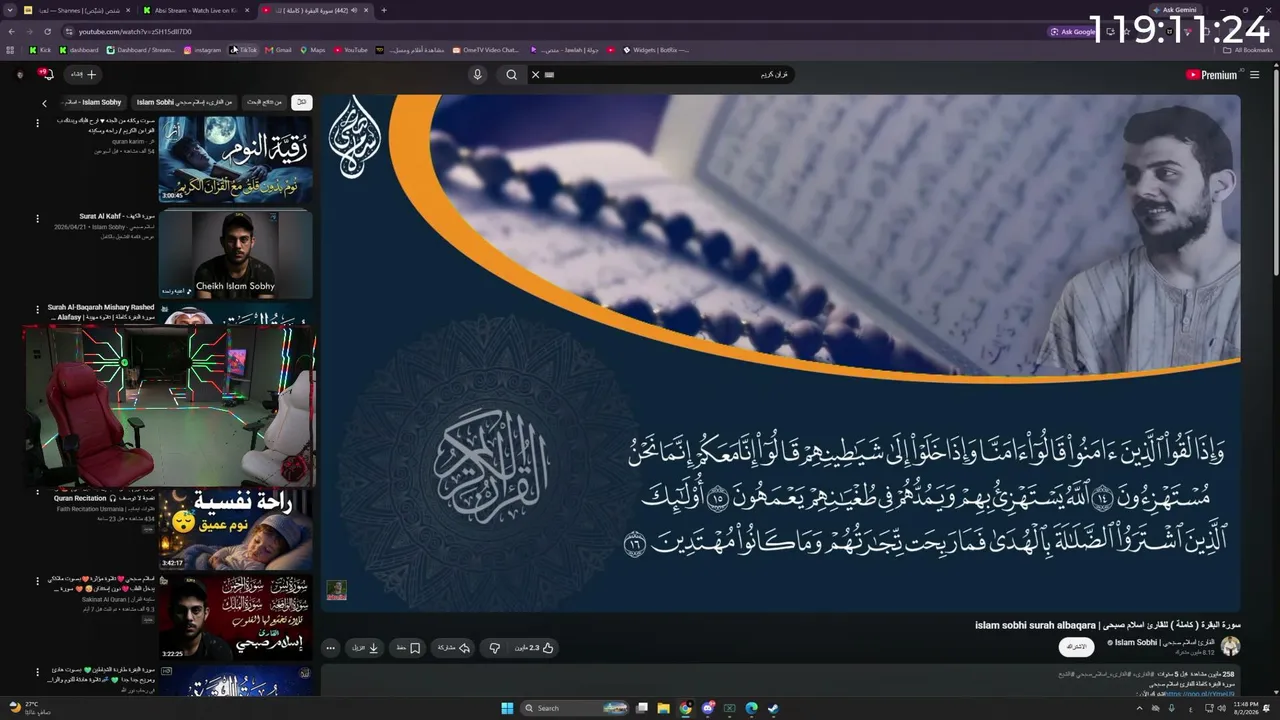Viewport: 1280px width, 720px height.
Task: Open the Cheikh Islam Sobhy thumbnail
Action: coord(235,253)
